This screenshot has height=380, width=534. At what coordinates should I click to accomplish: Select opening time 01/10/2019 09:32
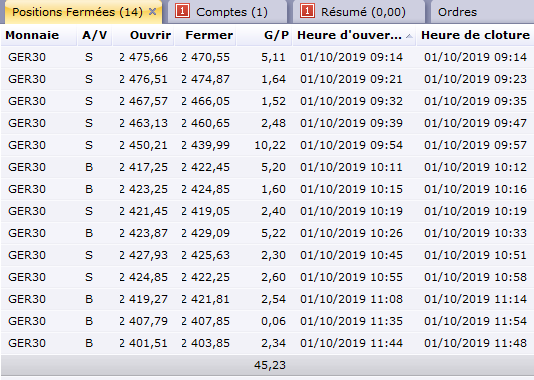351,101
